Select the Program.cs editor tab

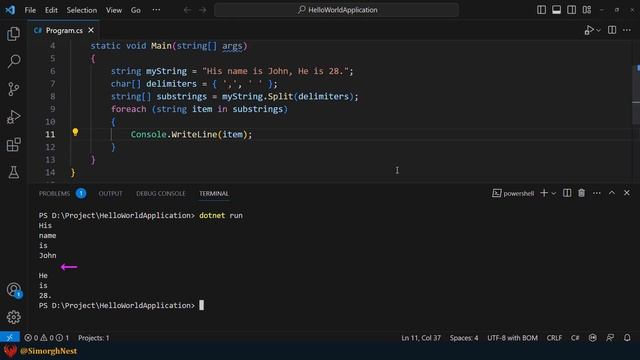tap(63, 30)
